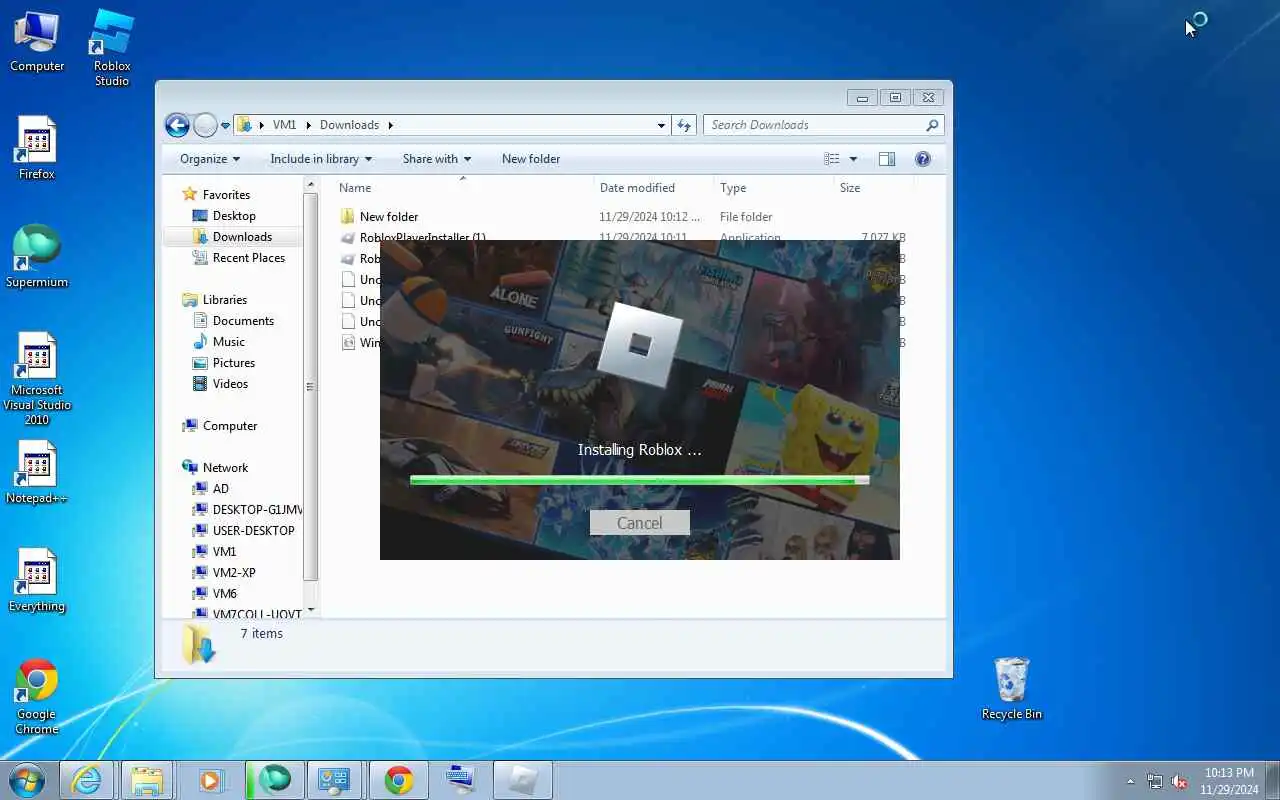Select Downloads in the navigation pane
Screen dimensions: 1280x800
click(x=242, y=237)
